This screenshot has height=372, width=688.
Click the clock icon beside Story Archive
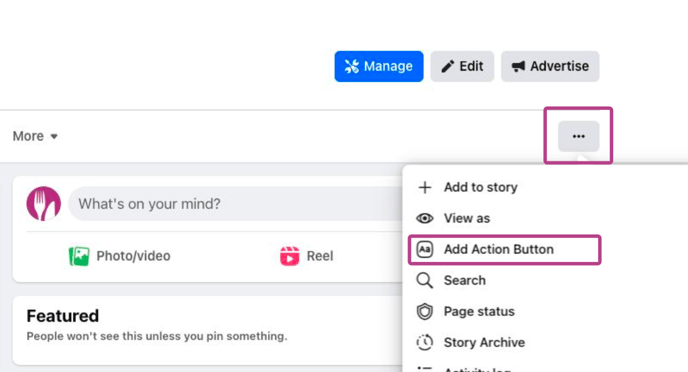point(425,342)
